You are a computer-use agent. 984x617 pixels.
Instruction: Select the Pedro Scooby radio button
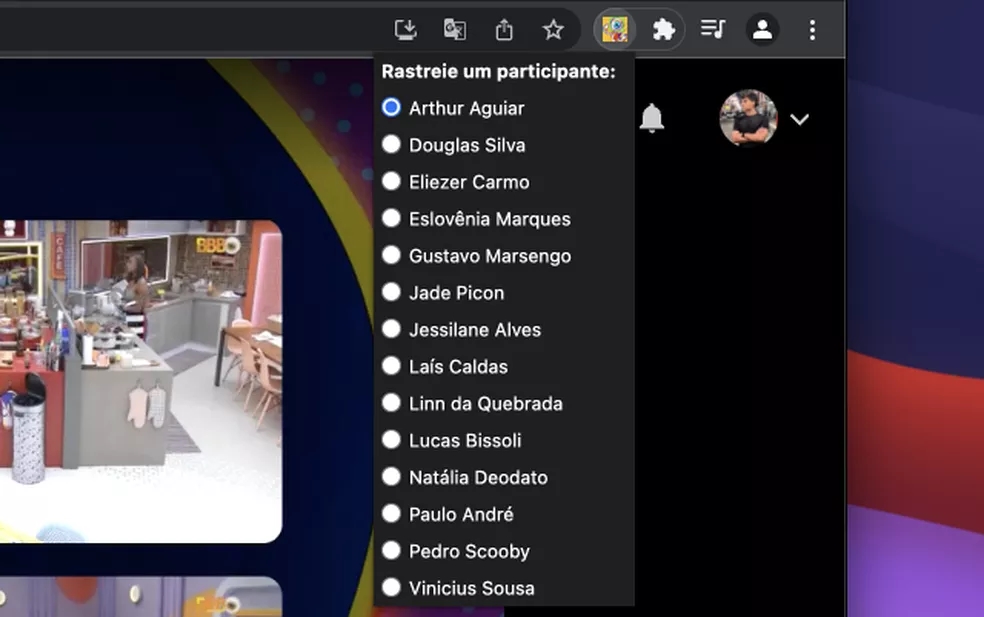click(391, 550)
